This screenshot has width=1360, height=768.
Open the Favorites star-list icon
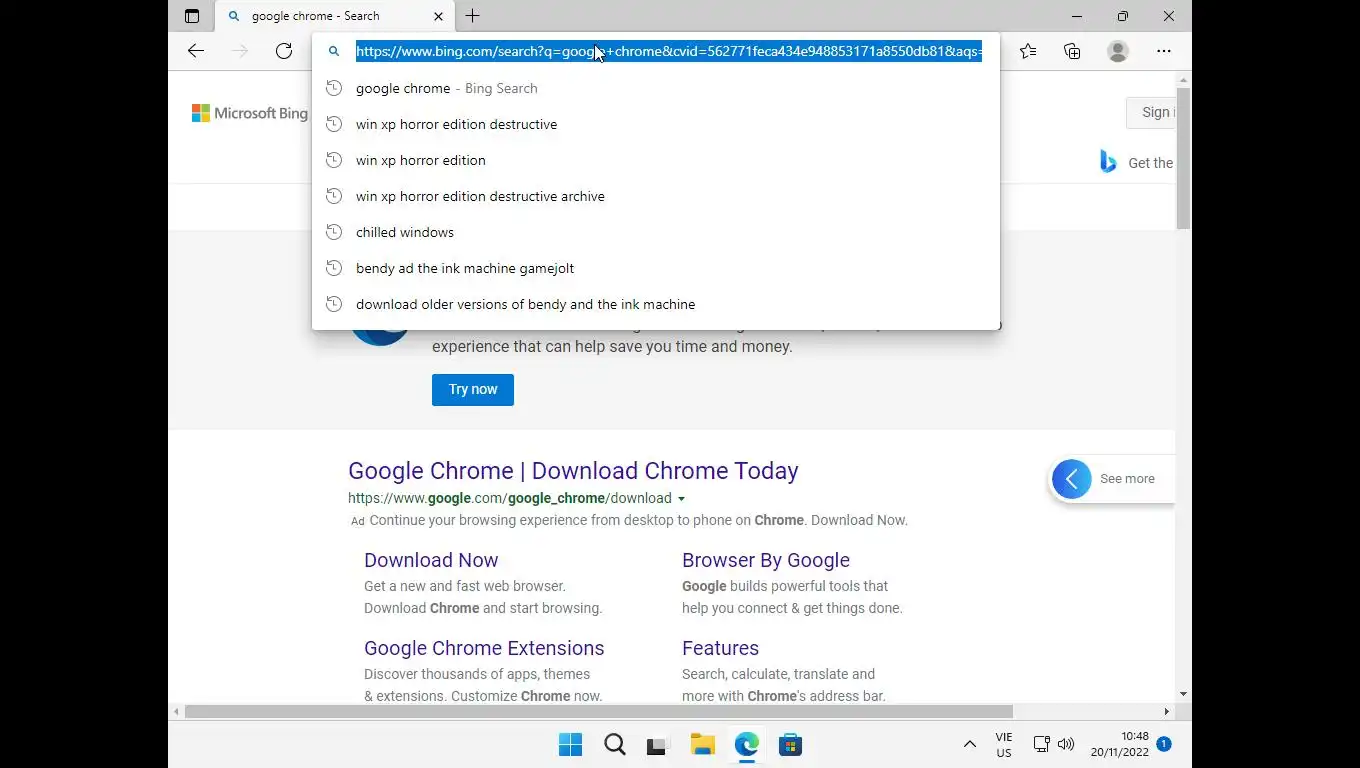click(1028, 51)
